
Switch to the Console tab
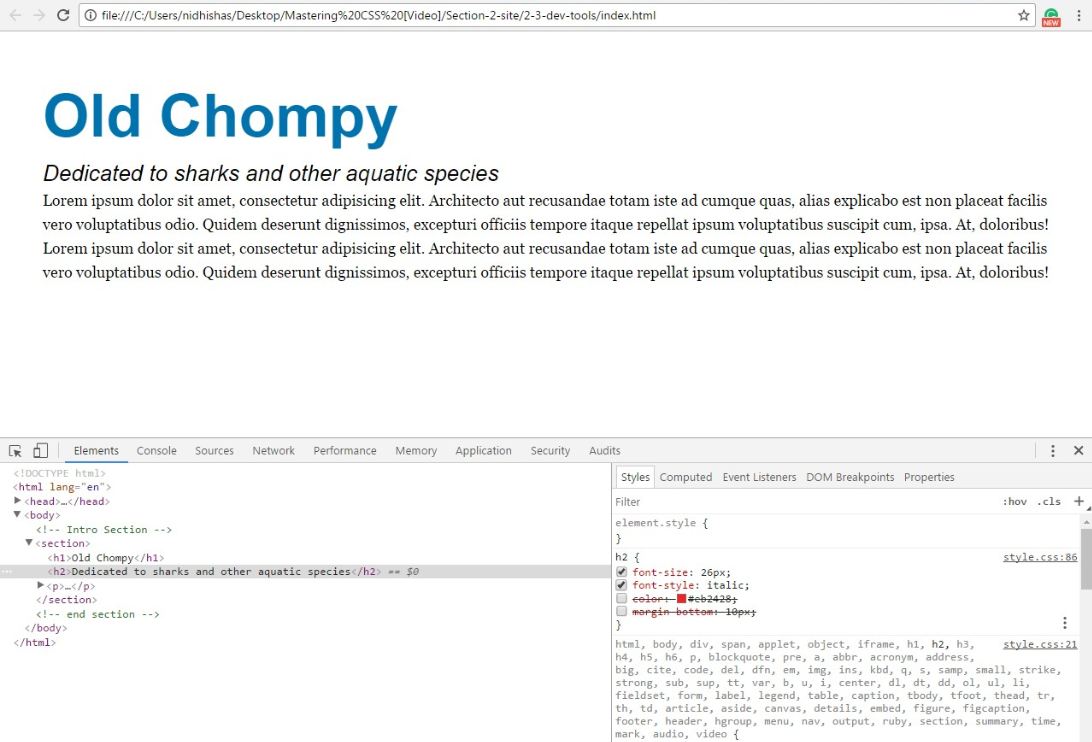coord(156,451)
